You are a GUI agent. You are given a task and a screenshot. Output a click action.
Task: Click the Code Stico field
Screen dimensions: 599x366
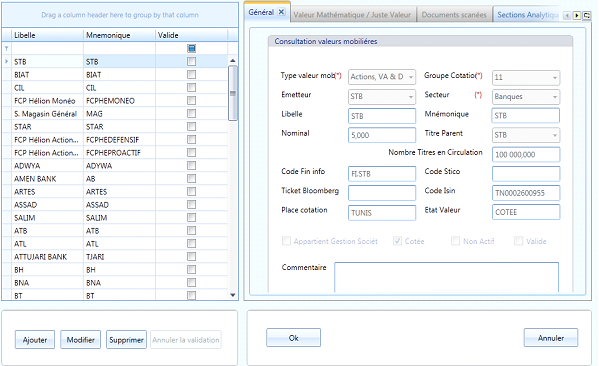[x=526, y=174]
